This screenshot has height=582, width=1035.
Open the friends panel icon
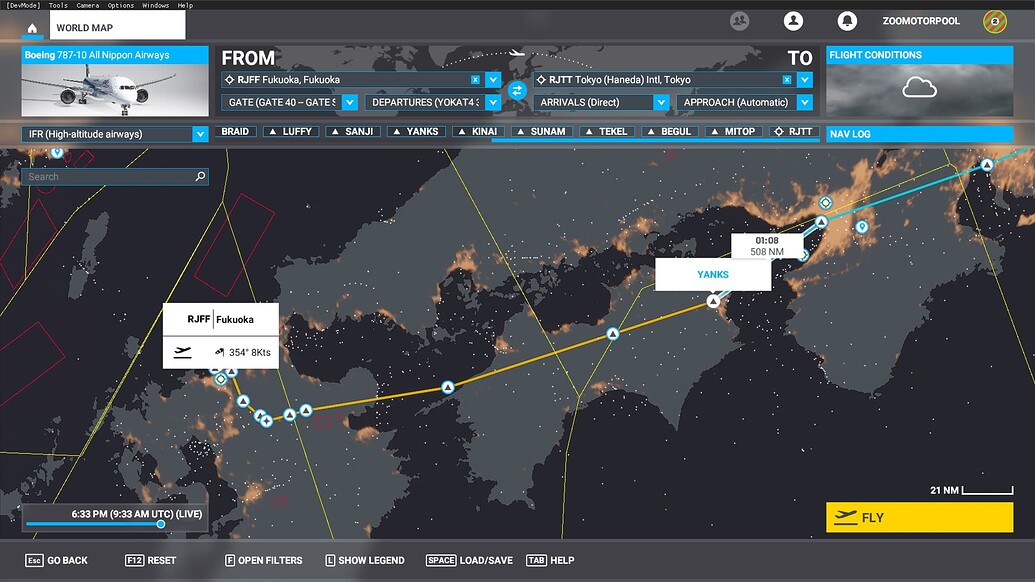coord(739,20)
